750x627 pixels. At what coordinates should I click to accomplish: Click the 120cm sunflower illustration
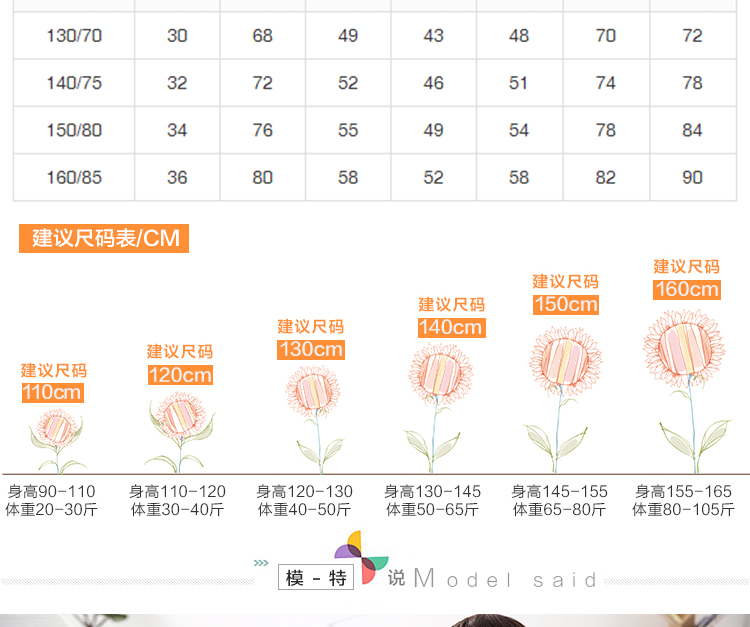180,432
